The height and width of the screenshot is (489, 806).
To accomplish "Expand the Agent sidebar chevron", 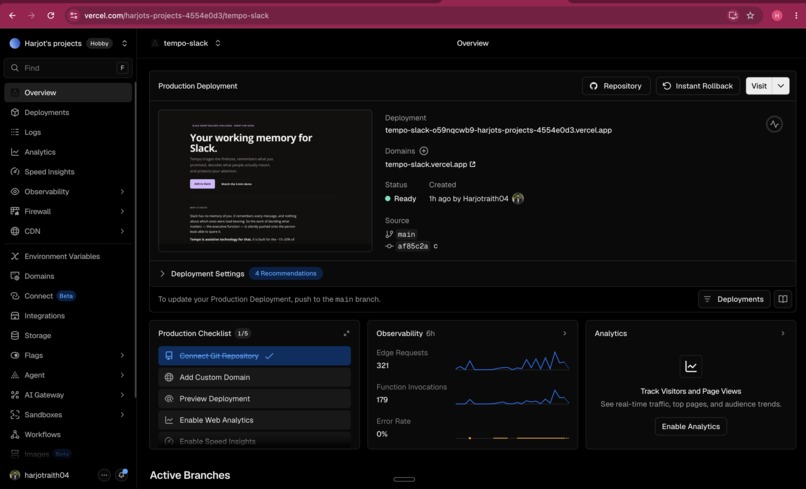I will pos(122,375).
